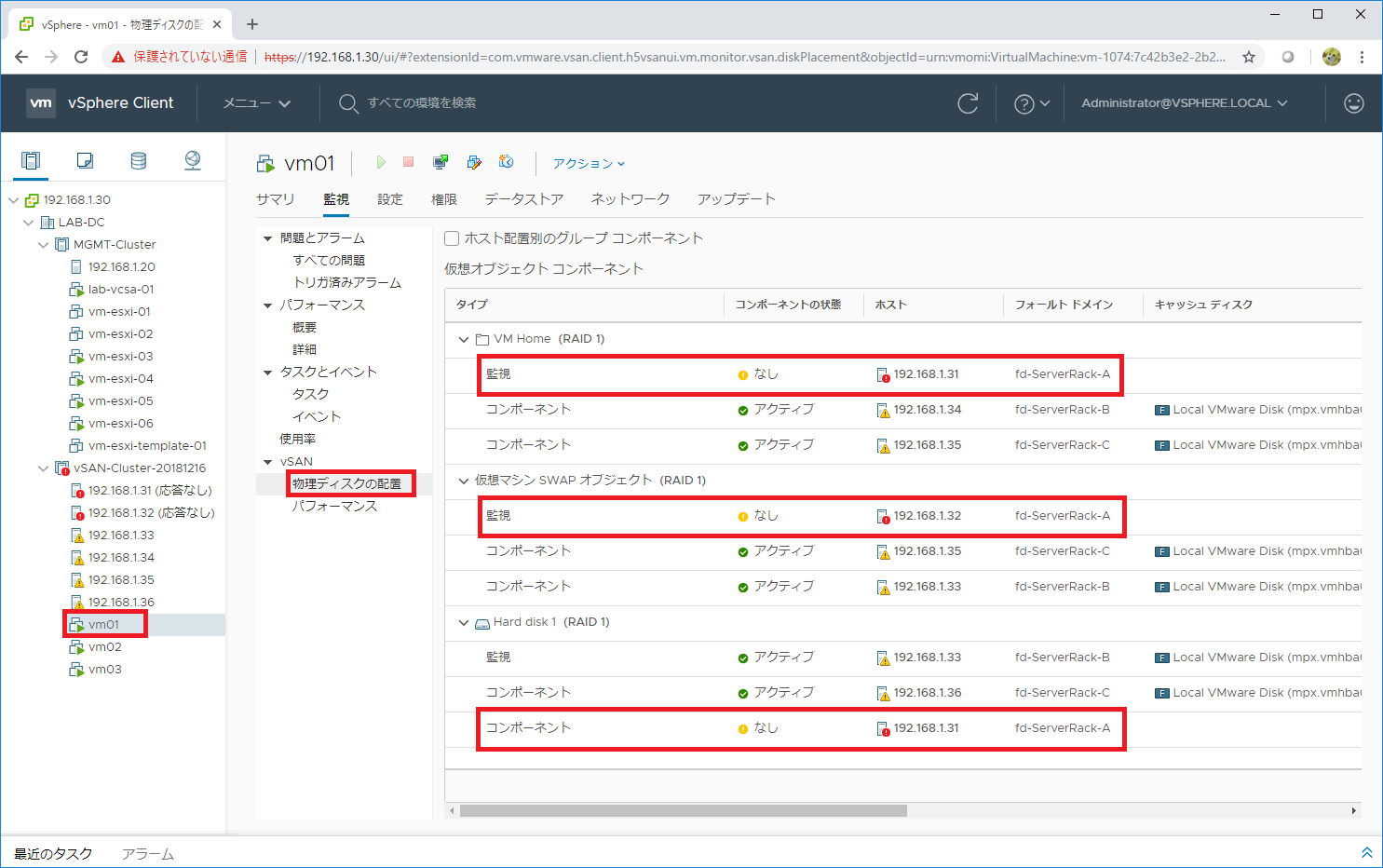Collapse the VM Home (RAID 1) group
This screenshot has width=1383, height=868.
coord(464,339)
